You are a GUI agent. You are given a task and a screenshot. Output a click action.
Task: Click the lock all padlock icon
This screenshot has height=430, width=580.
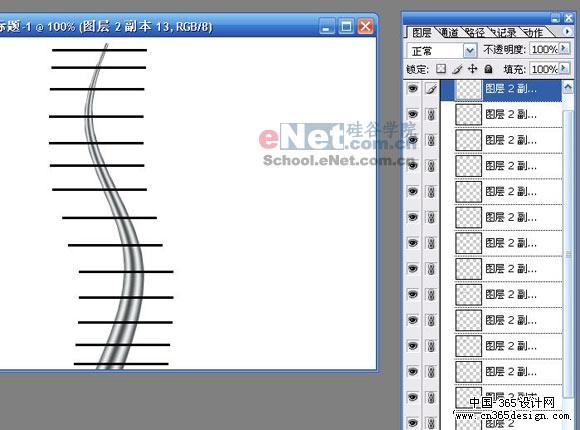[x=488, y=69]
